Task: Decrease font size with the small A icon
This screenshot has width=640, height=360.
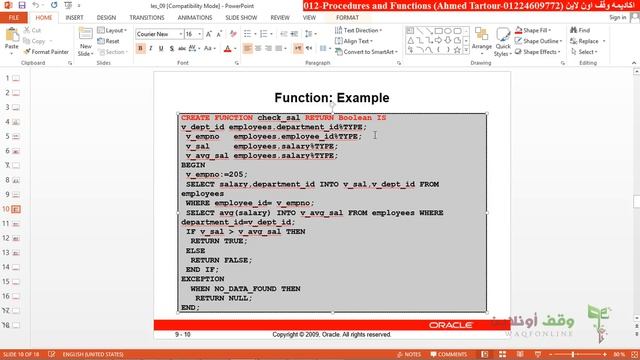Action: (219, 34)
